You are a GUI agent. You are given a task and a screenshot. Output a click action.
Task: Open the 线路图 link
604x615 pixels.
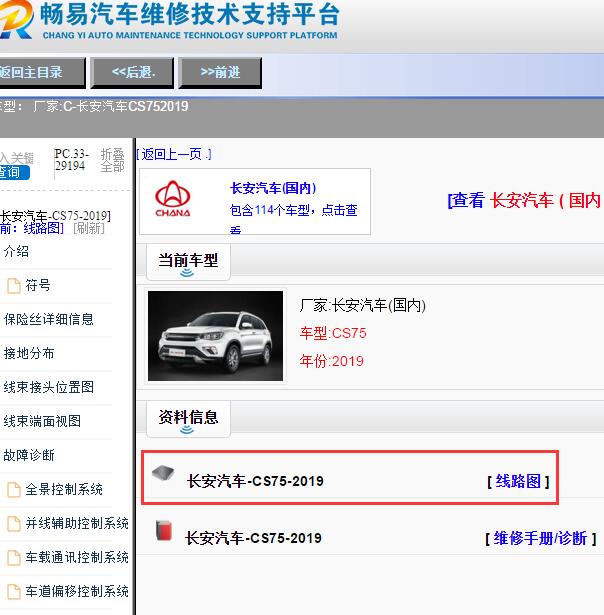pyautogui.click(x=518, y=481)
